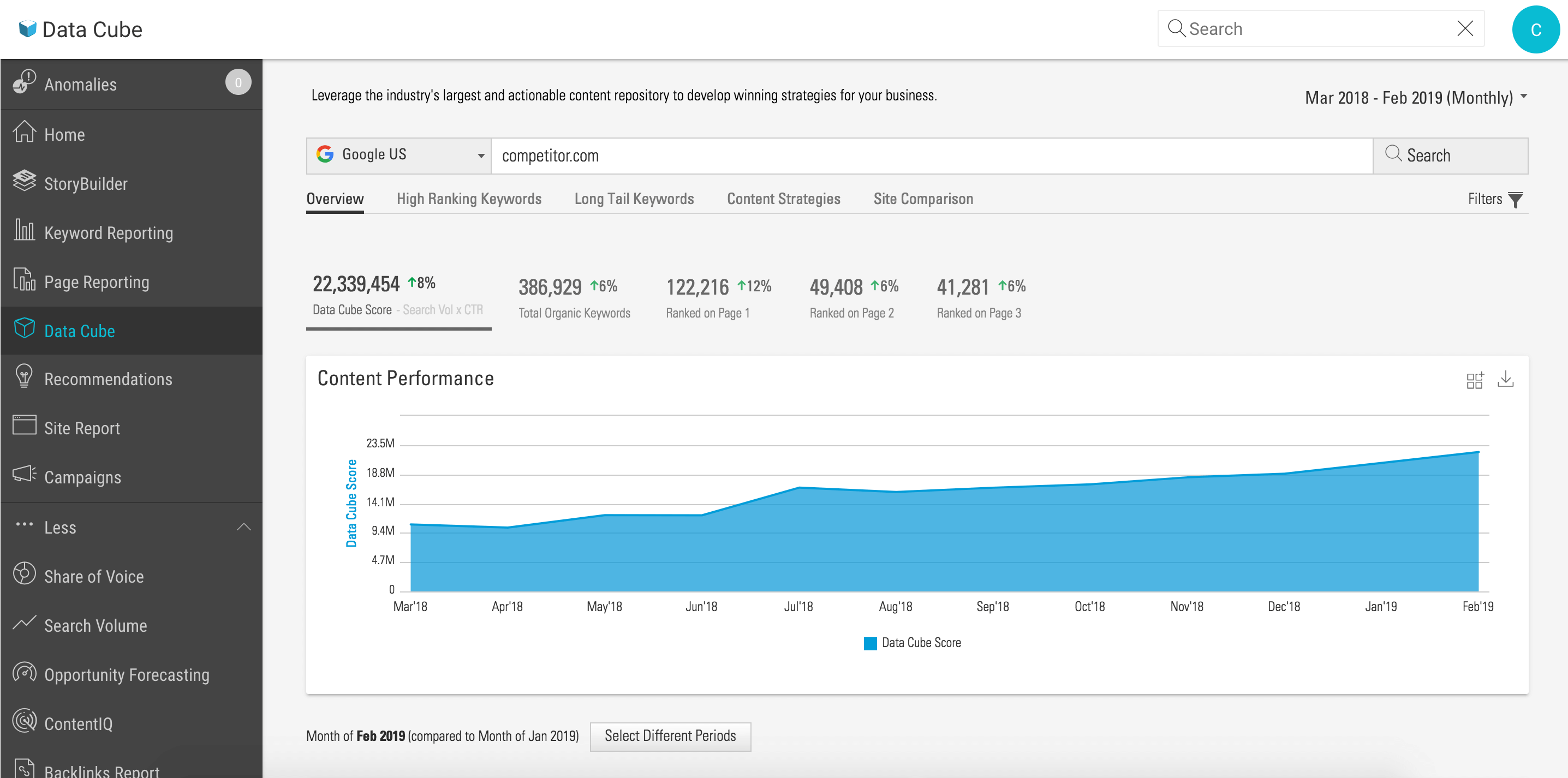Click the domain Search button
This screenshot has width=1568, height=778.
(x=1450, y=155)
